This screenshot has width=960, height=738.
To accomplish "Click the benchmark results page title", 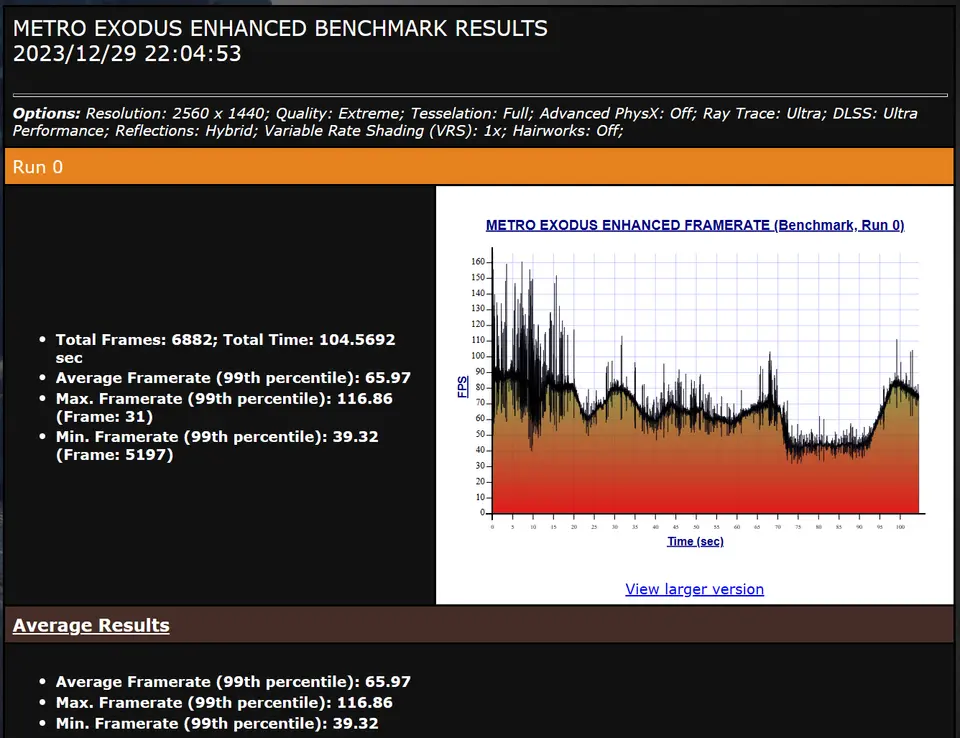I will pyautogui.click(x=280, y=28).
